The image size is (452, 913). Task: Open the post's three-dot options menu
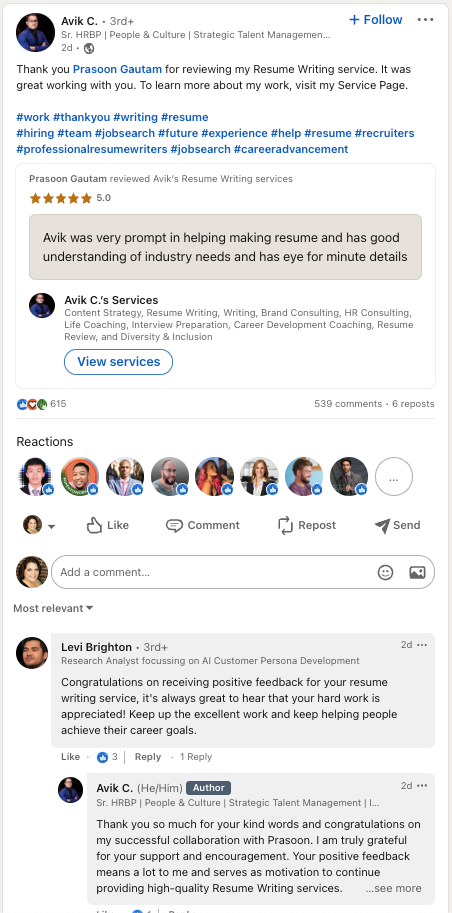pos(425,20)
